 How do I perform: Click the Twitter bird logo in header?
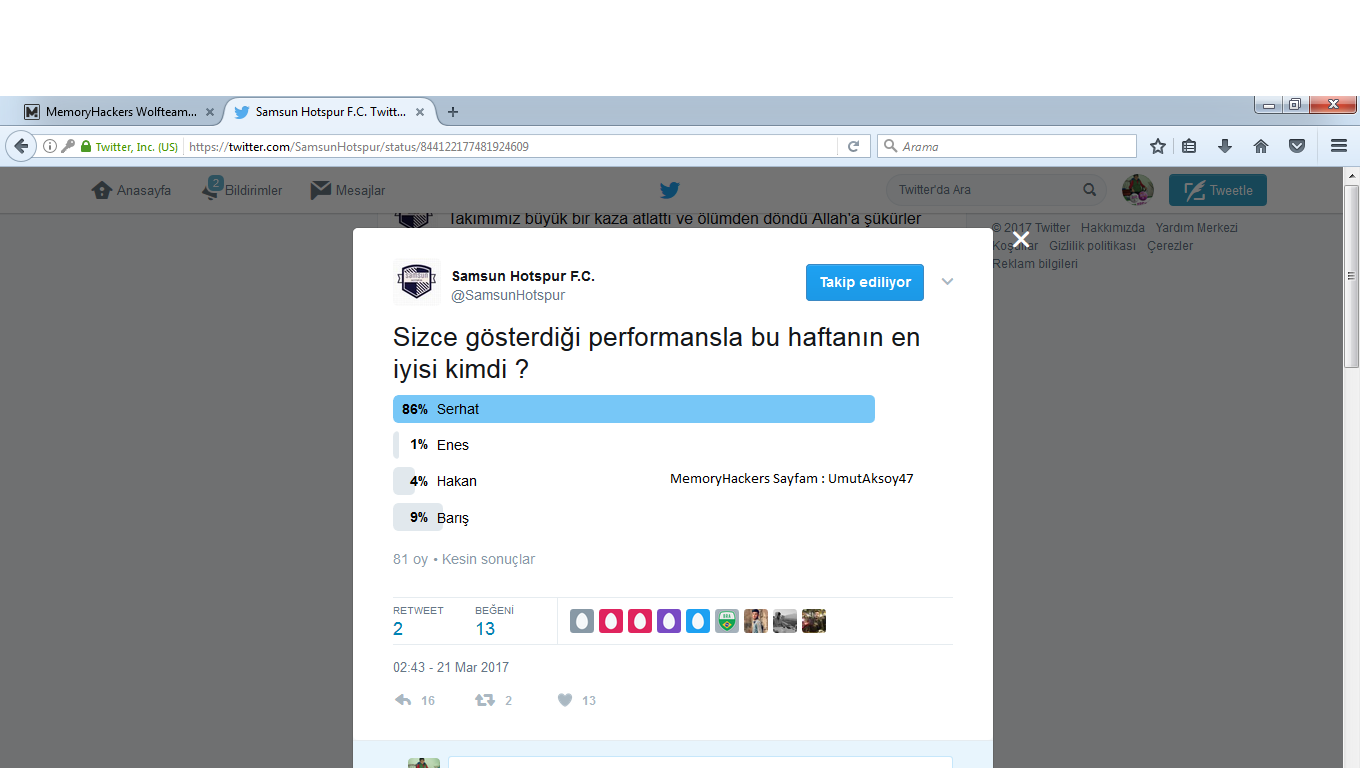[x=670, y=190]
